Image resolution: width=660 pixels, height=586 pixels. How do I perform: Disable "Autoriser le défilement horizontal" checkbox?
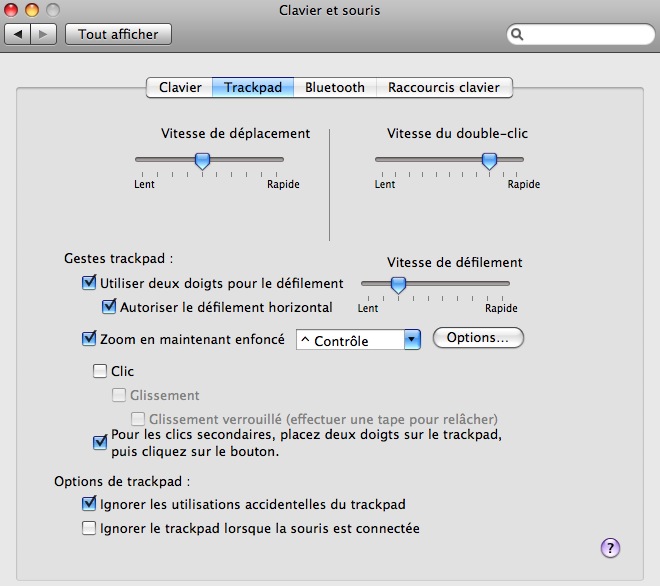point(110,307)
